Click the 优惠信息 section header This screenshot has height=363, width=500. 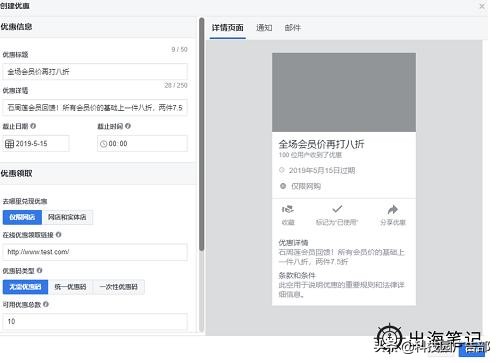click(x=16, y=27)
